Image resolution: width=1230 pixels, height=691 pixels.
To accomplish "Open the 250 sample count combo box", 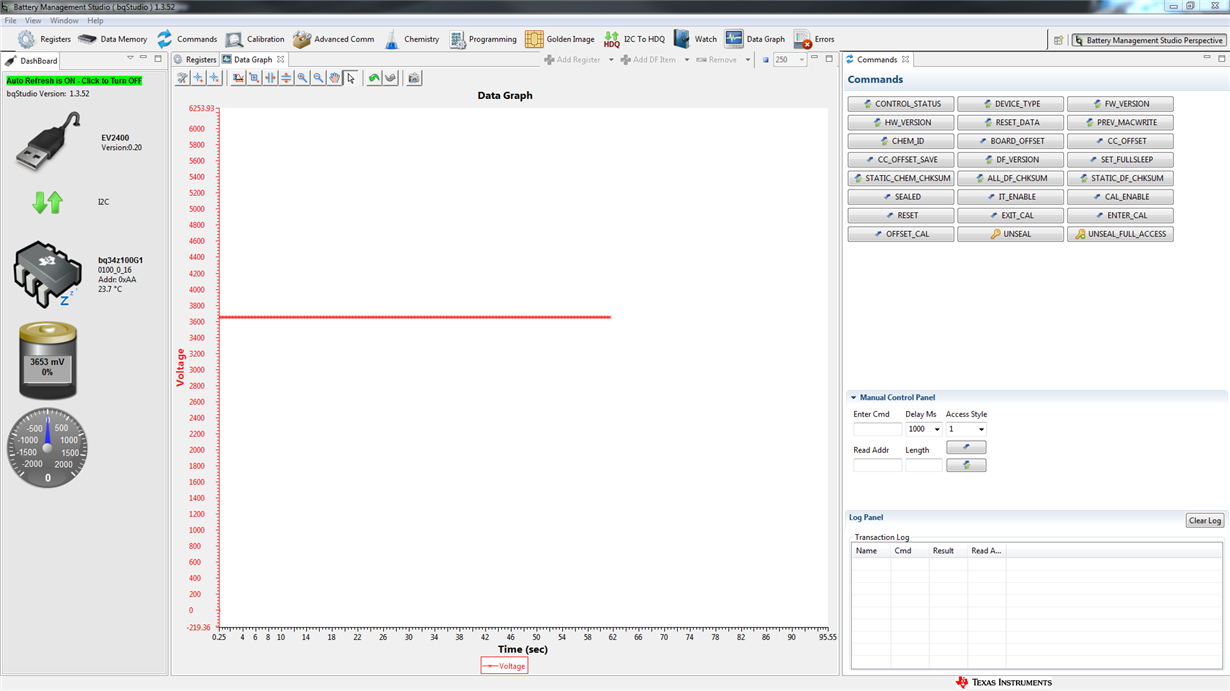I will [x=789, y=60].
